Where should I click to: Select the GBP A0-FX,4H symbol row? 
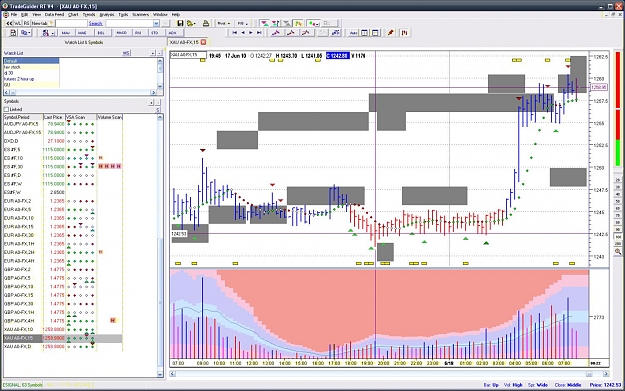pos(63,321)
